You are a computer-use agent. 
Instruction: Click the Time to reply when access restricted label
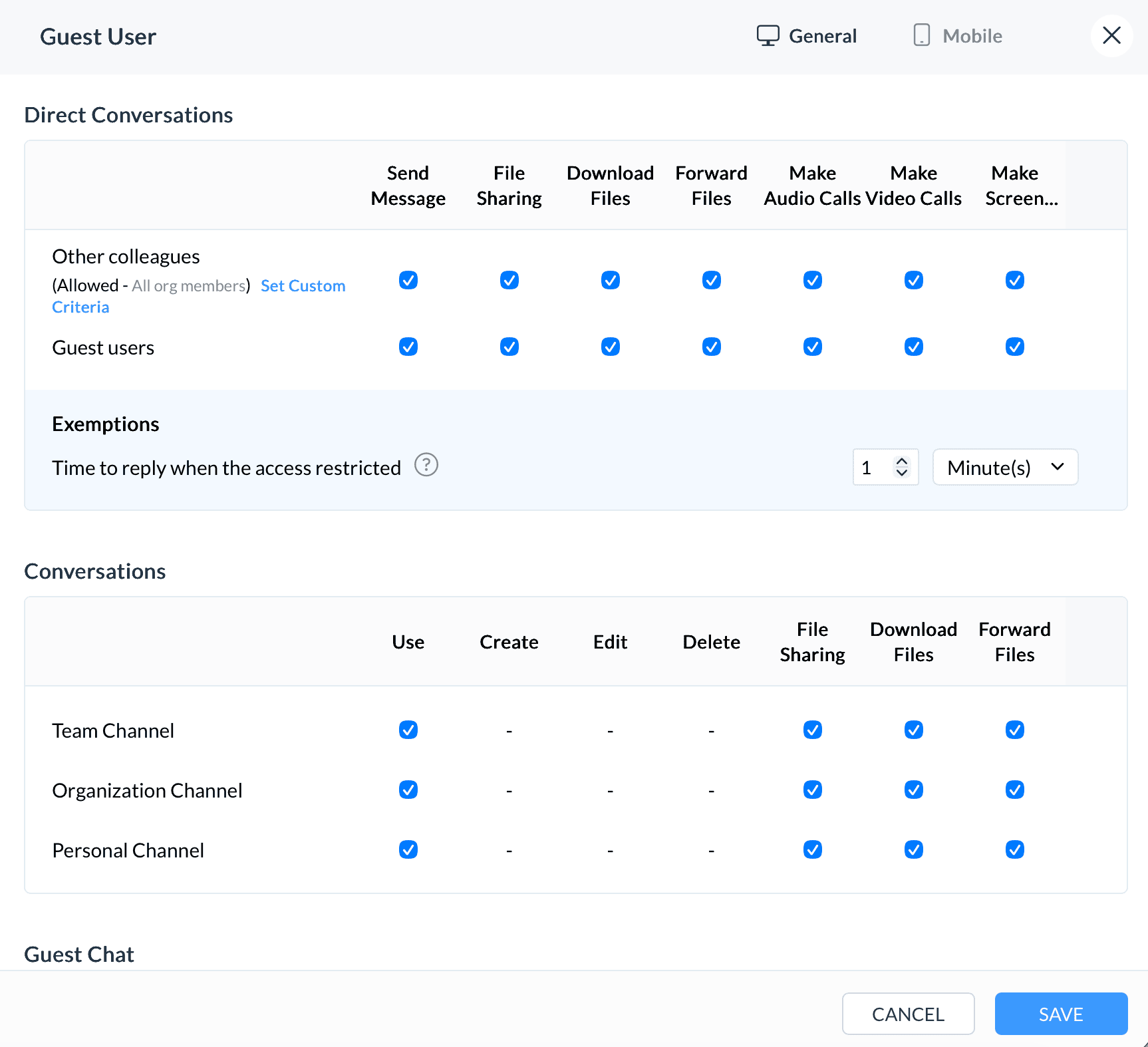pos(227,468)
